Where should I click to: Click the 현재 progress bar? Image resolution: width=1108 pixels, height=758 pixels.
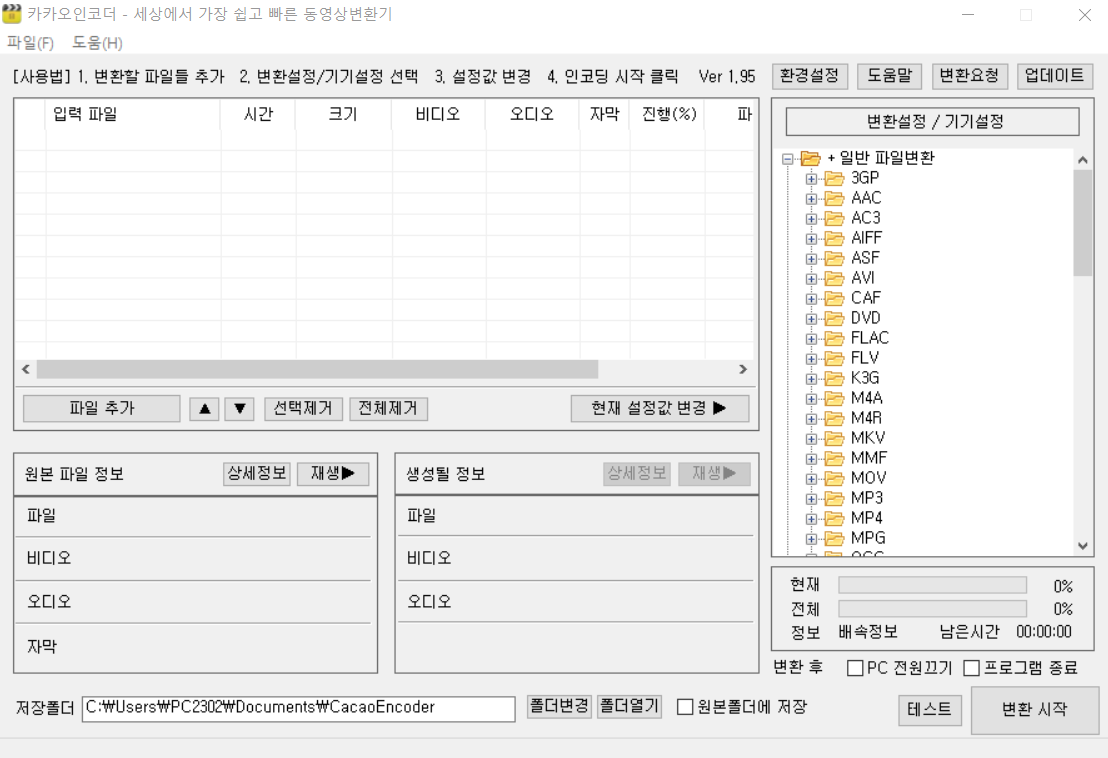(932, 585)
